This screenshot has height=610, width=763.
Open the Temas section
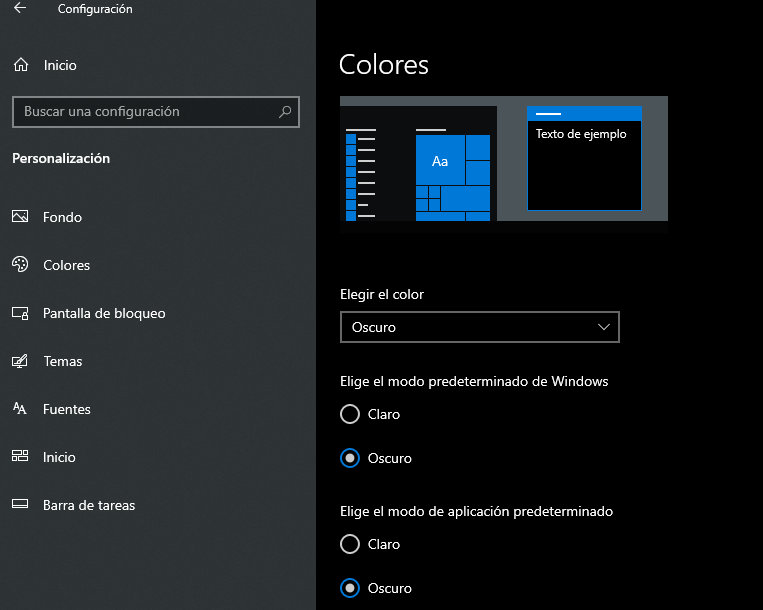(62, 361)
